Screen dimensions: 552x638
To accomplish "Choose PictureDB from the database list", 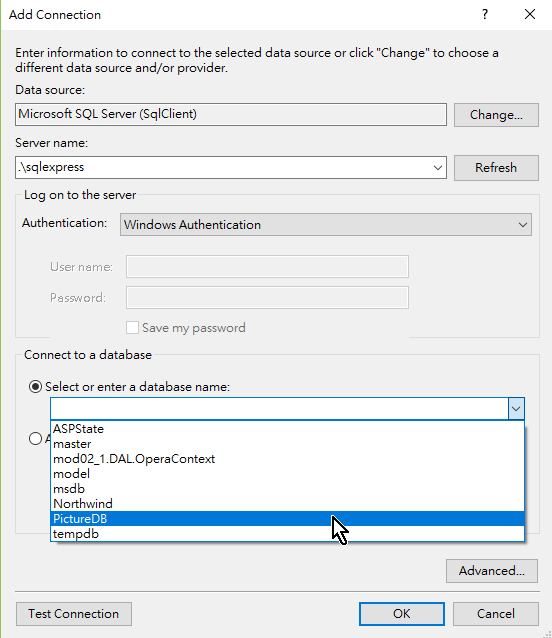I will coord(287,519).
